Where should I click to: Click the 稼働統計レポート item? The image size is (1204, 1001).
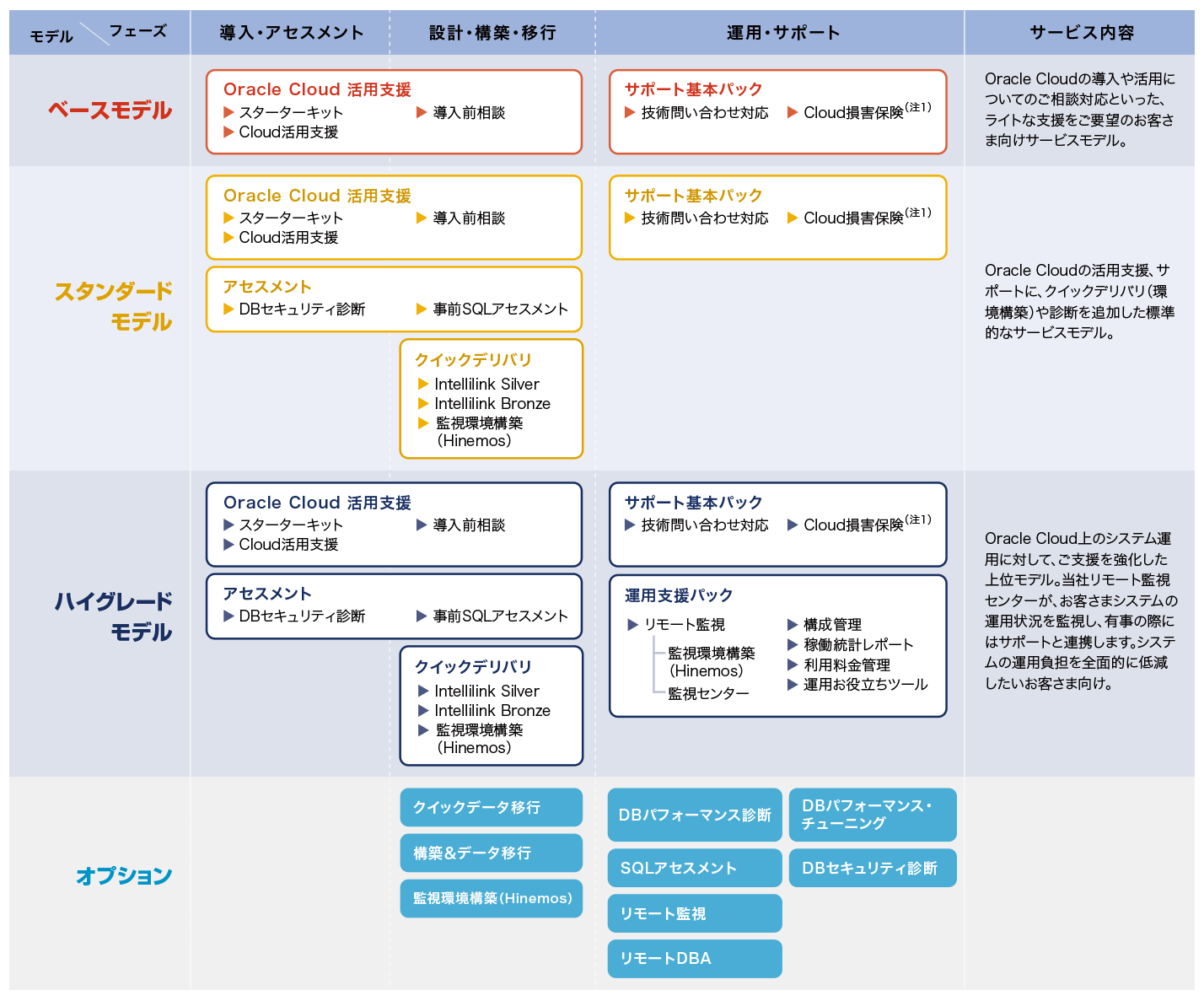click(x=858, y=645)
